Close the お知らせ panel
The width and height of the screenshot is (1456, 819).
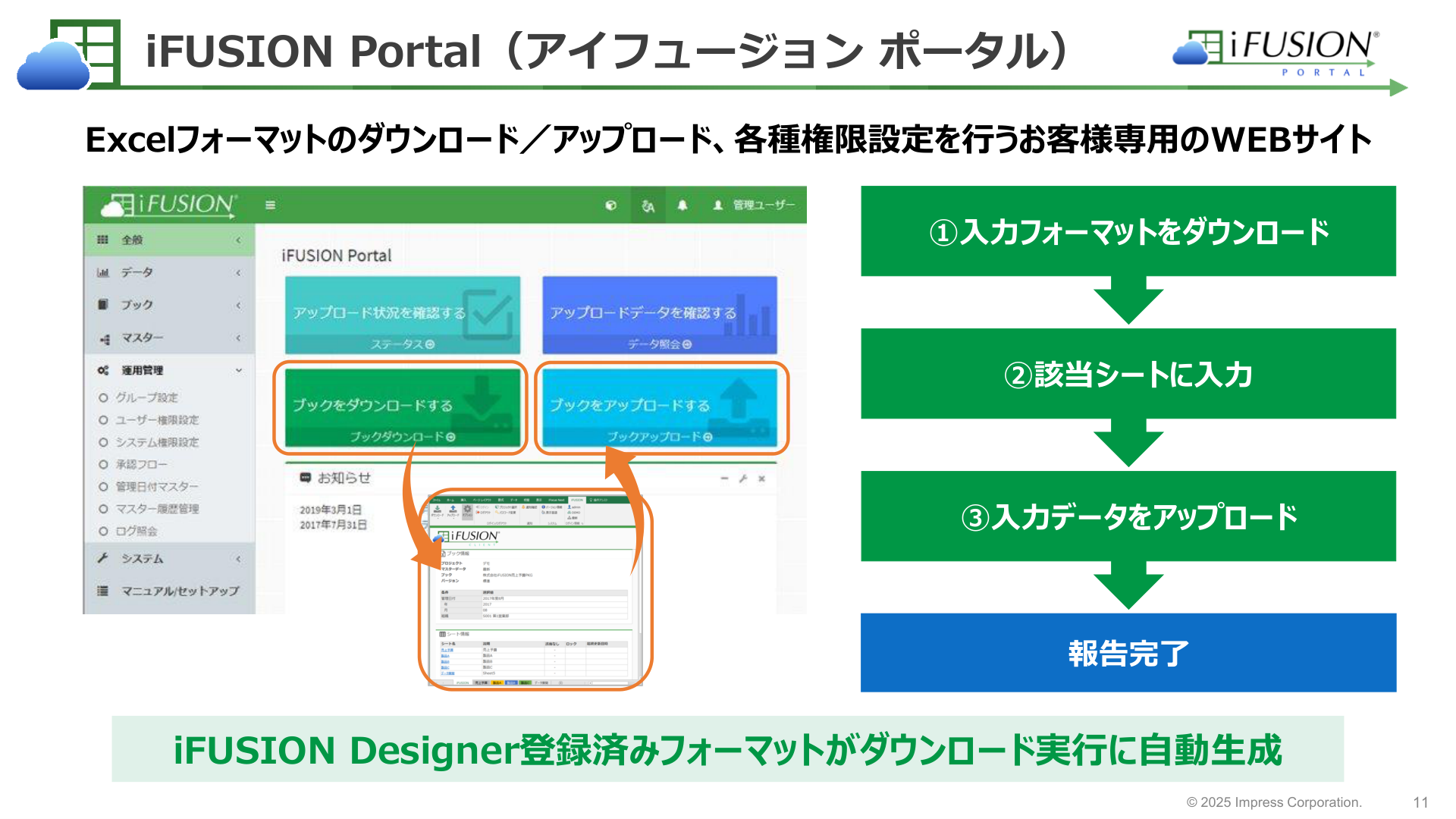tap(762, 479)
